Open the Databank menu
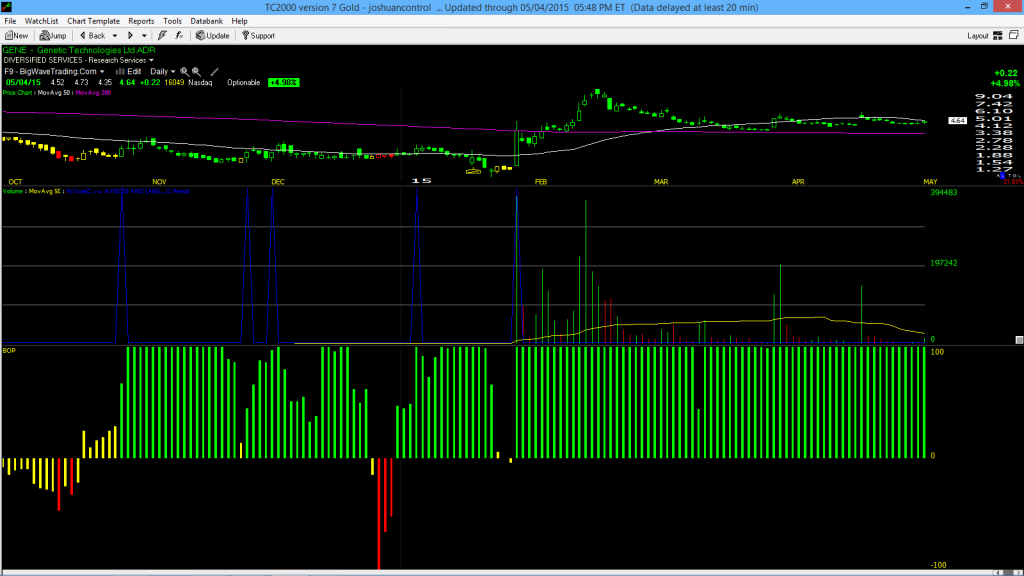The height and width of the screenshot is (576, 1024). [x=206, y=21]
